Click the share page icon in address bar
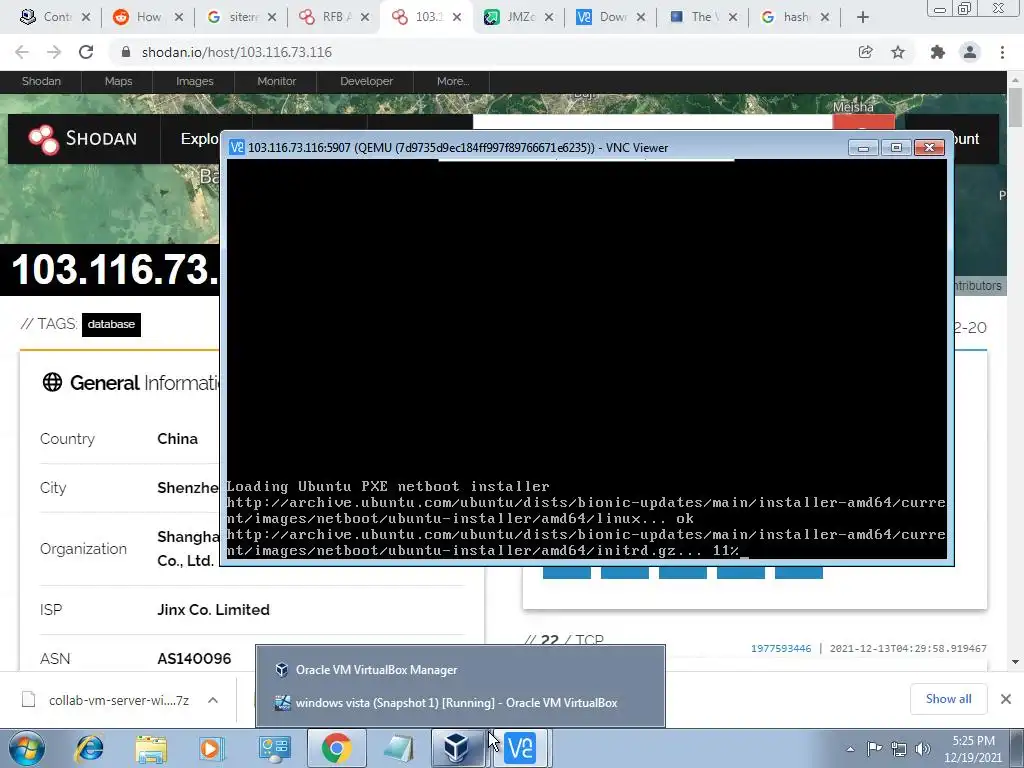Viewport: 1024px width, 768px height. (866, 52)
